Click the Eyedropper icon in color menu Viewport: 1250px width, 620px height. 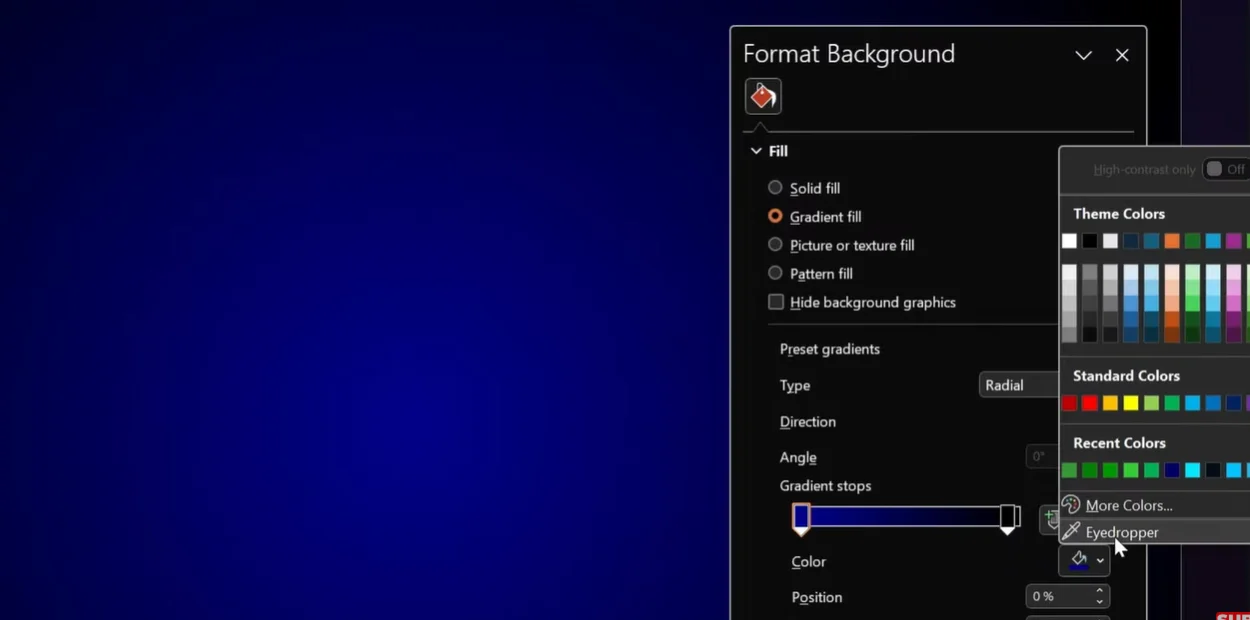pyautogui.click(x=1071, y=532)
